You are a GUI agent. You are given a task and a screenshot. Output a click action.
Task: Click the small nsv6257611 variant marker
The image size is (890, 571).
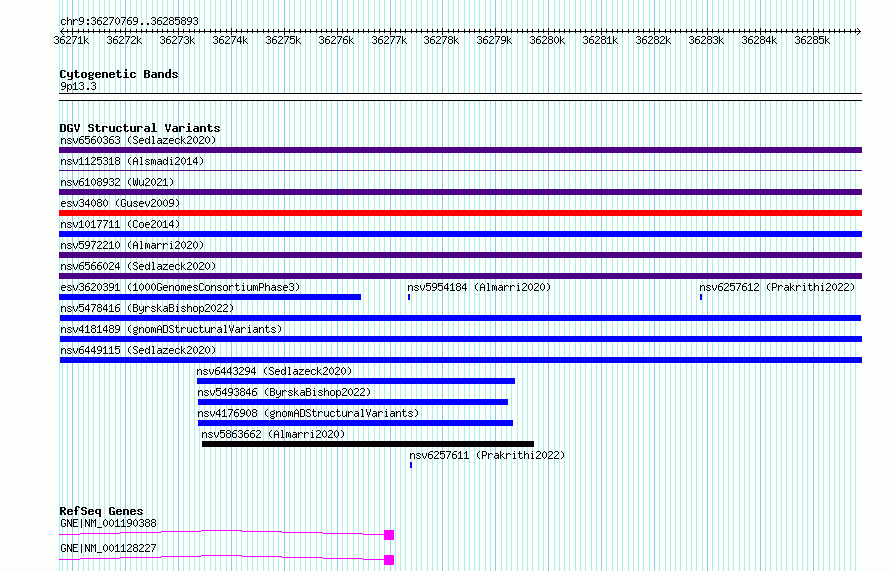coord(411,465)
